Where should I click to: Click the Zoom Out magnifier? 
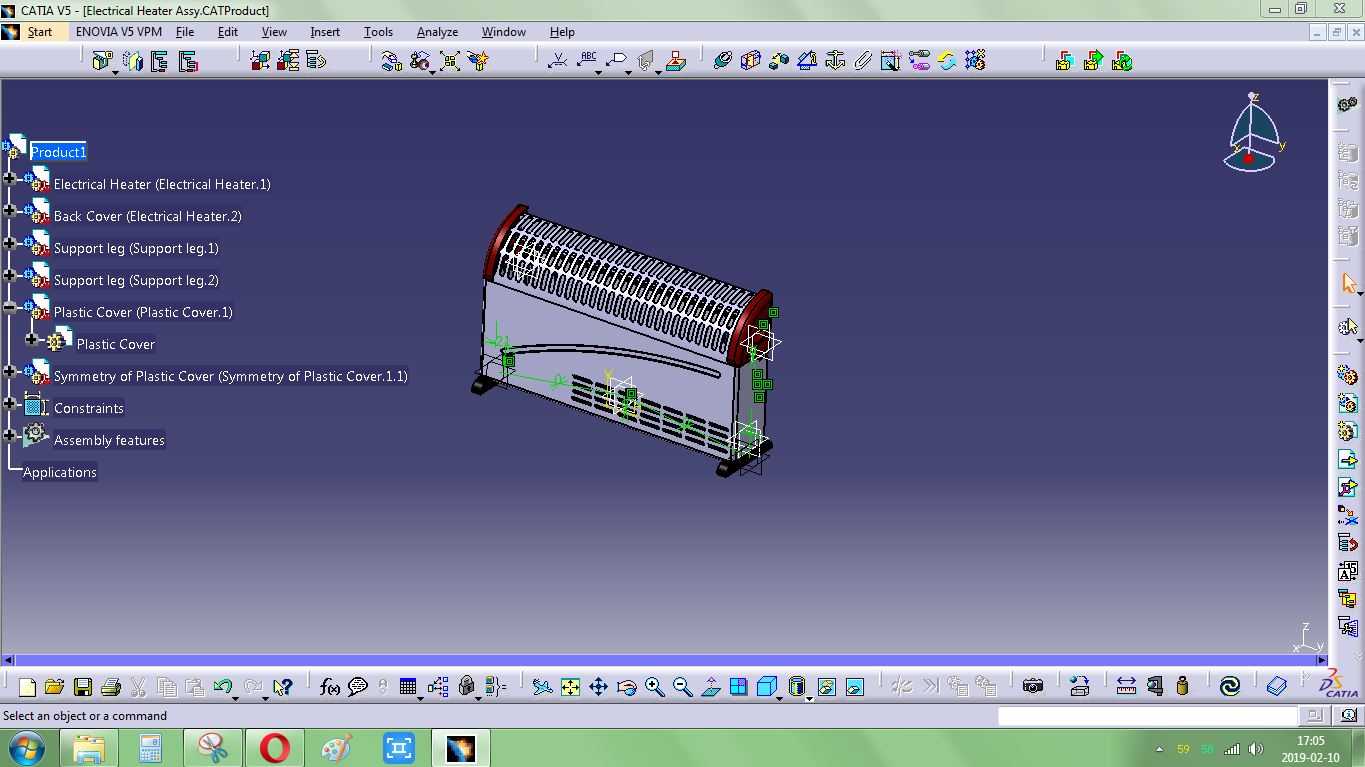(x=683, y=687)
